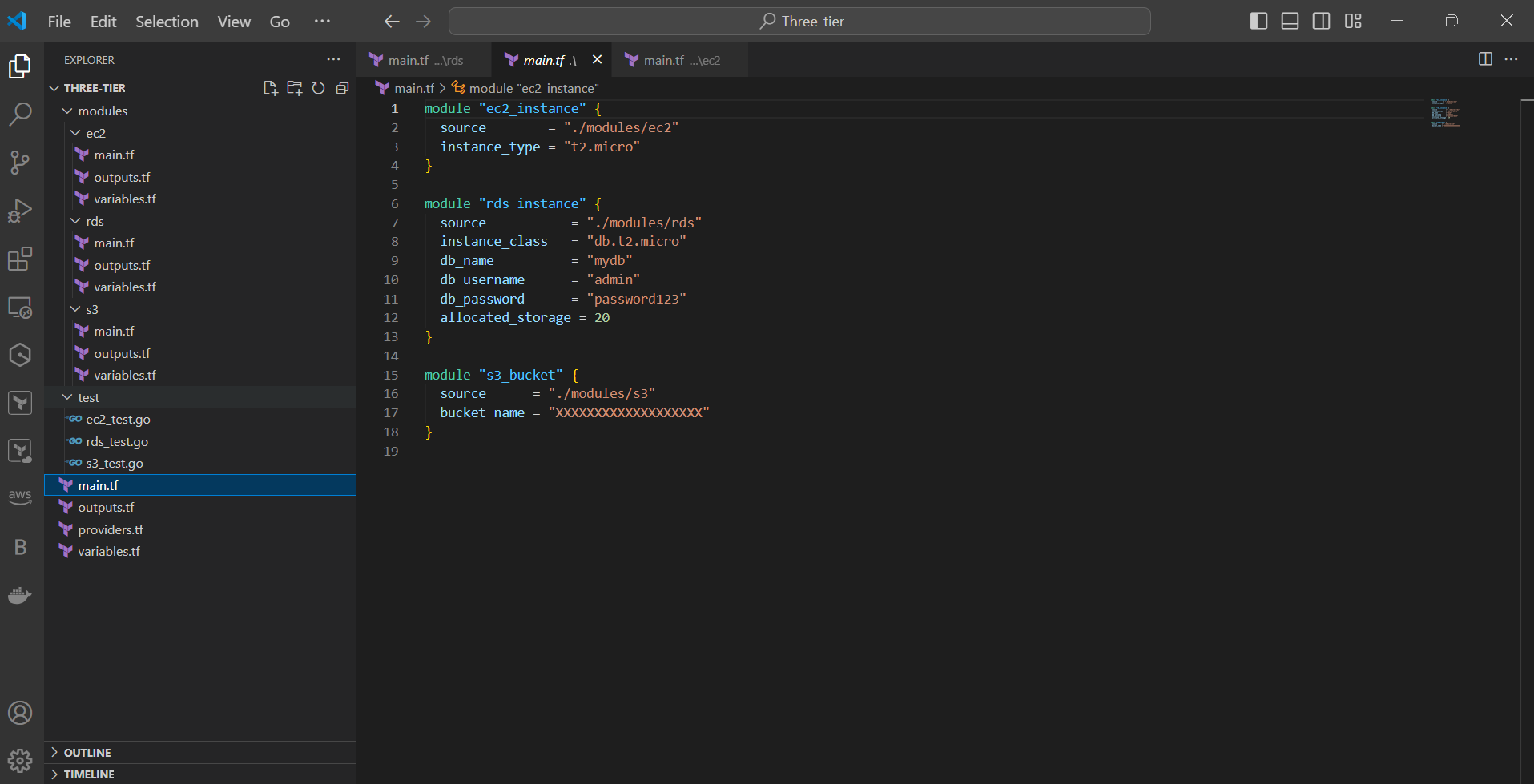Open providers.tf from the file tree
Viewport: 1534px width, 784px height.
[111, 529]
